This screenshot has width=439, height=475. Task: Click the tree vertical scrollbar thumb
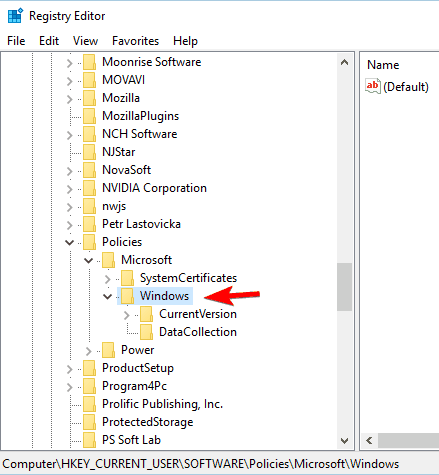(x=345, y=287)
